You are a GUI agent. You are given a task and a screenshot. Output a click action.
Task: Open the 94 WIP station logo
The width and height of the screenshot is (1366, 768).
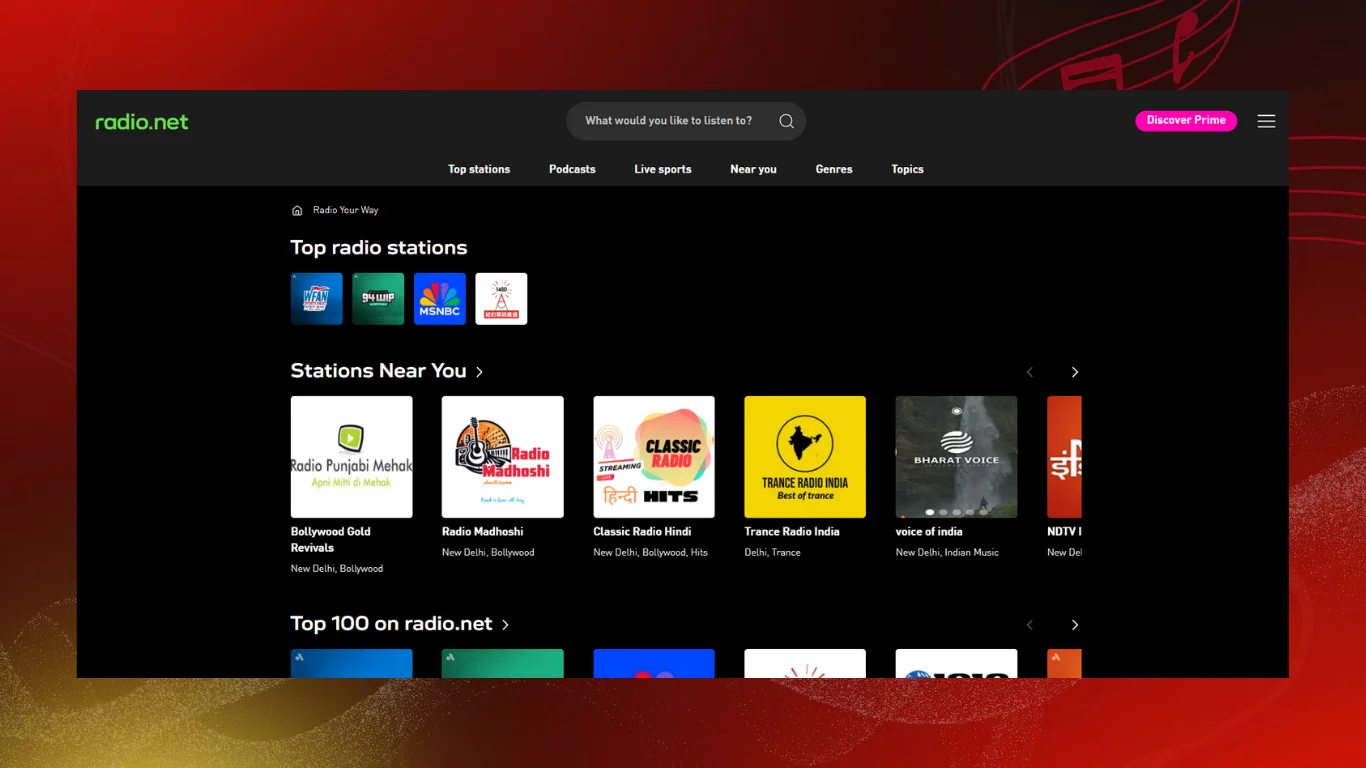pos(378,299)
